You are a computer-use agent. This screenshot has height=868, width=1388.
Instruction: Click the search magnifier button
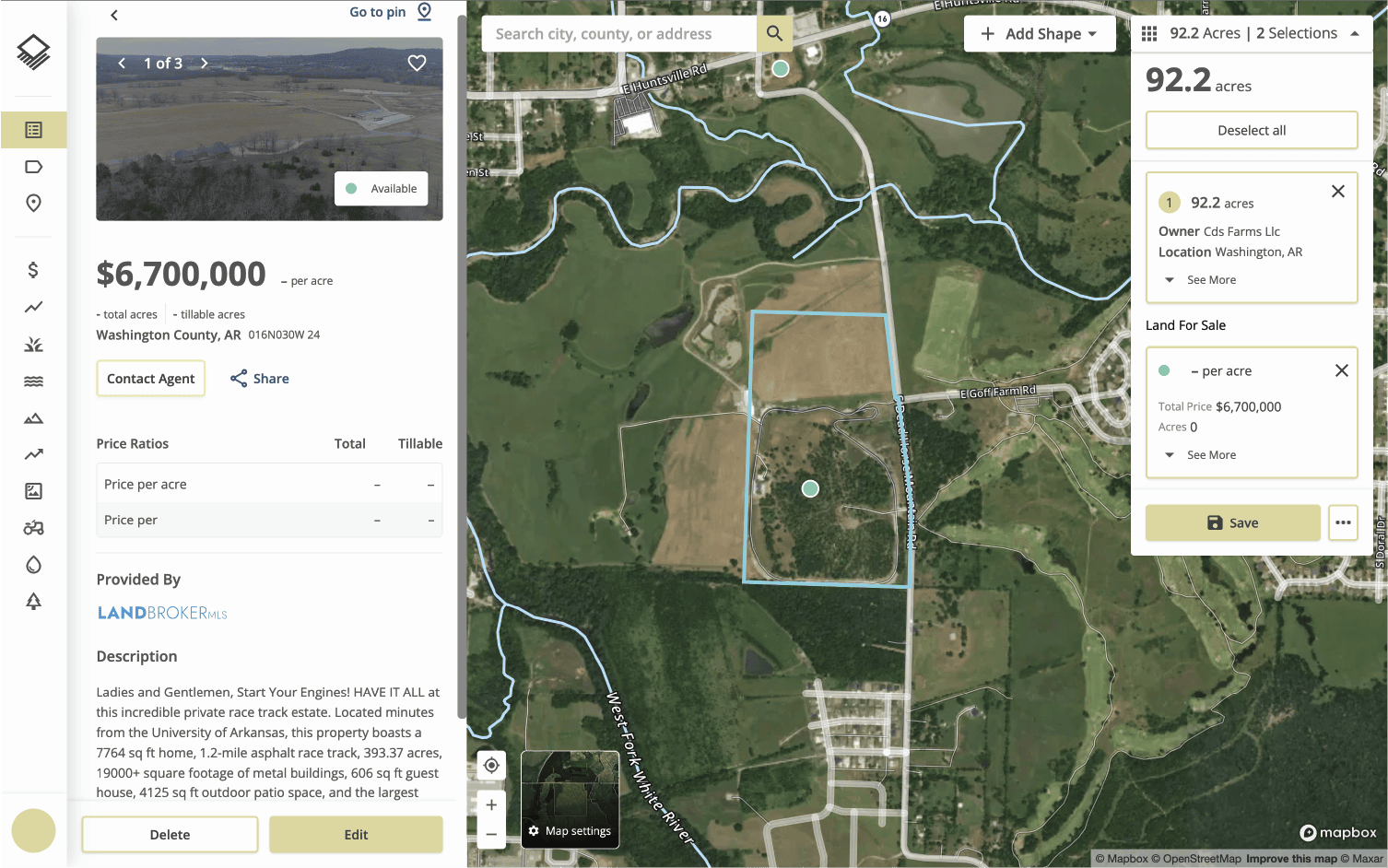point(774,34)
